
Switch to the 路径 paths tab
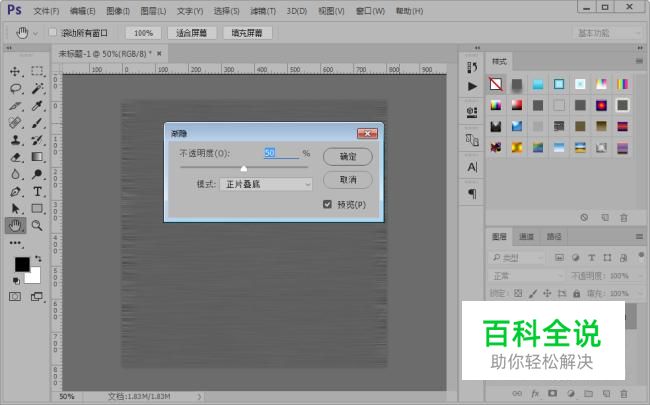click(x=553, y=237)
